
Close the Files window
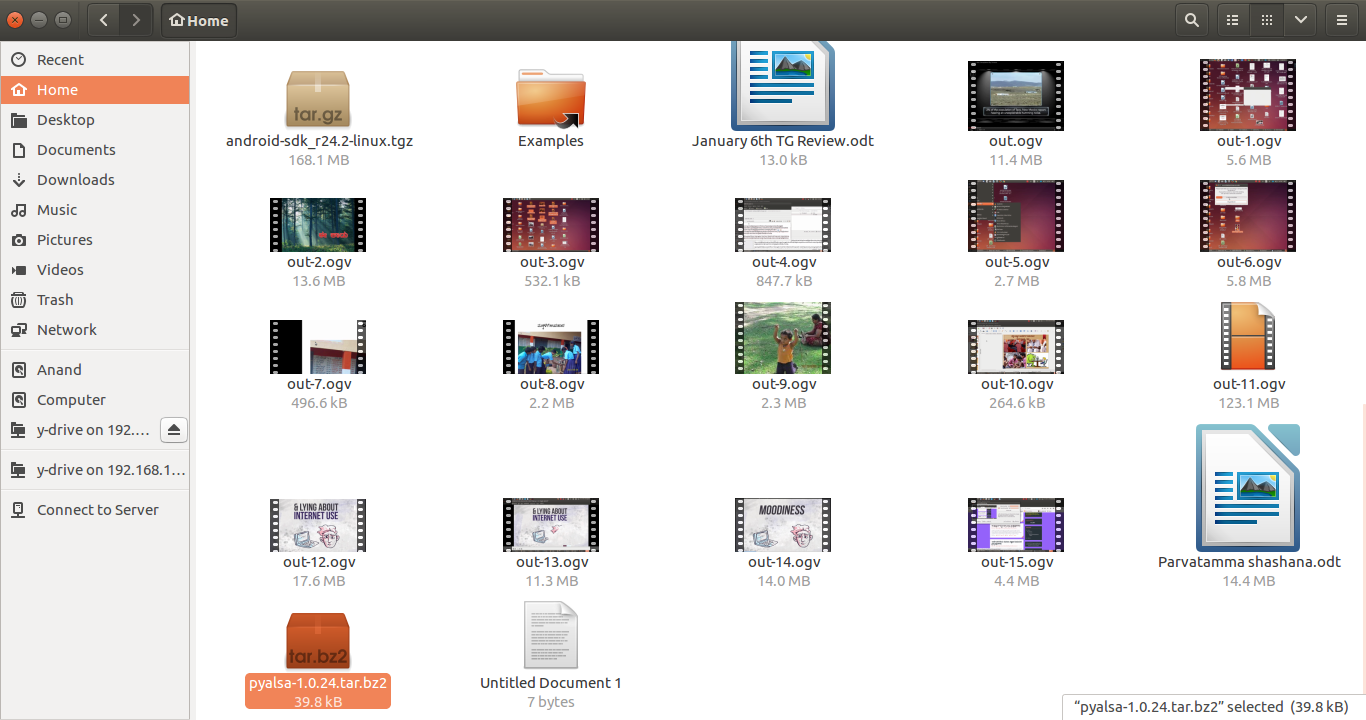coord(14,19)
